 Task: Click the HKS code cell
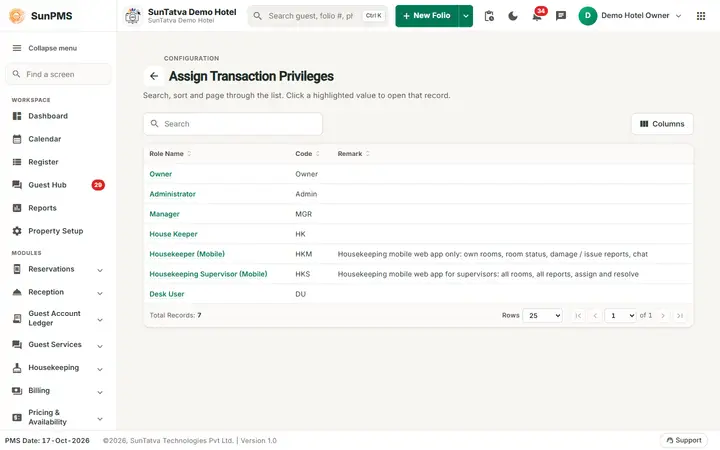pos(303,274)
